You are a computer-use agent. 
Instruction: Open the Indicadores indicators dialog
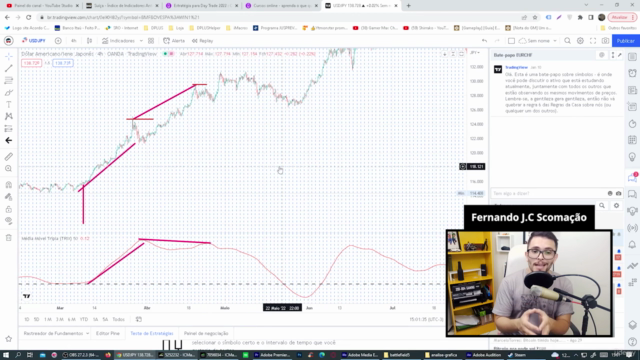point(118,41)
